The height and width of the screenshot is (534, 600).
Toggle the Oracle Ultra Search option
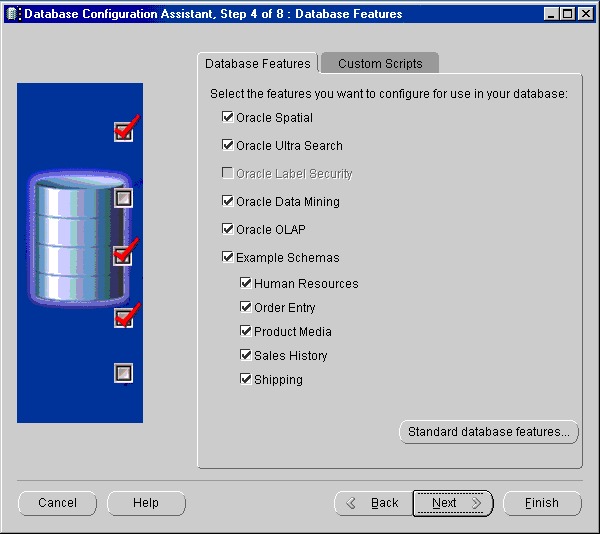point(228,146)
